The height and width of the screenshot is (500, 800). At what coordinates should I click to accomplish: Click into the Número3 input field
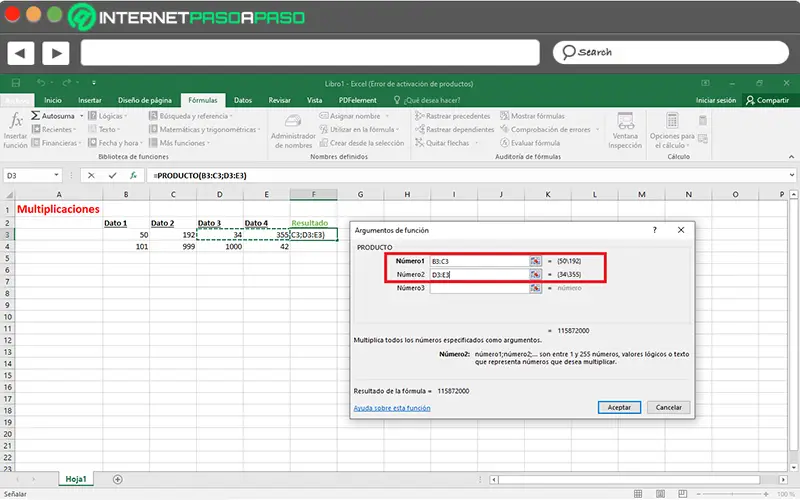click(x=478, y=288)
